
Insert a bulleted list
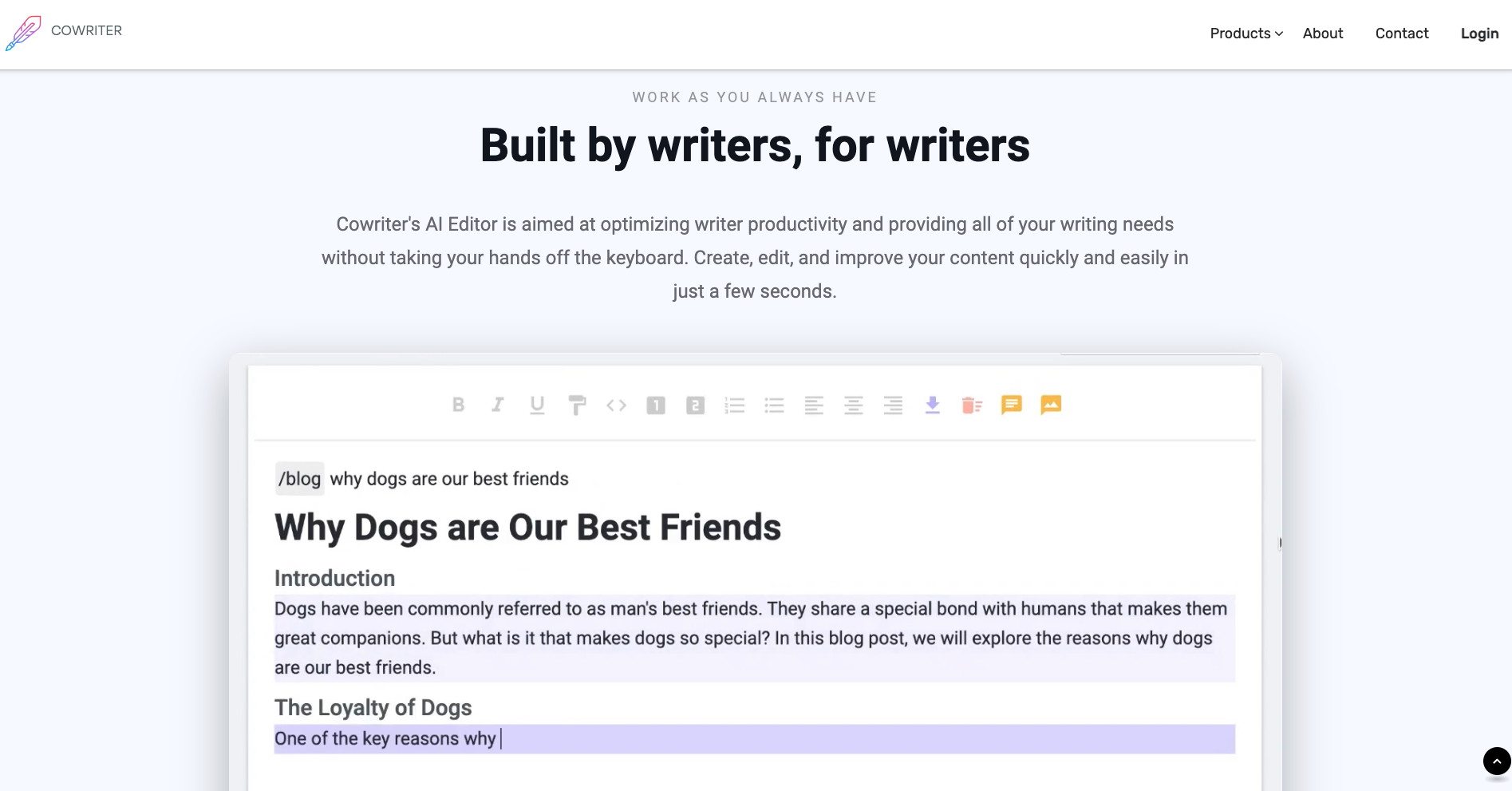tap(775, 405)
